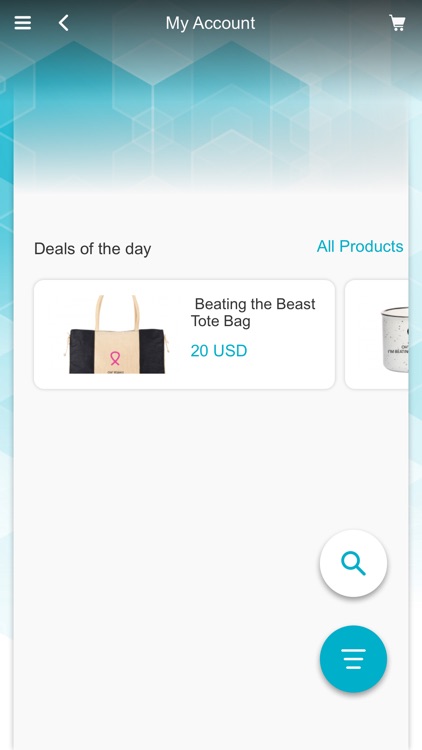Open the speckled mug product card
This screenshot has width=422, height=750.
click(377, 334)
